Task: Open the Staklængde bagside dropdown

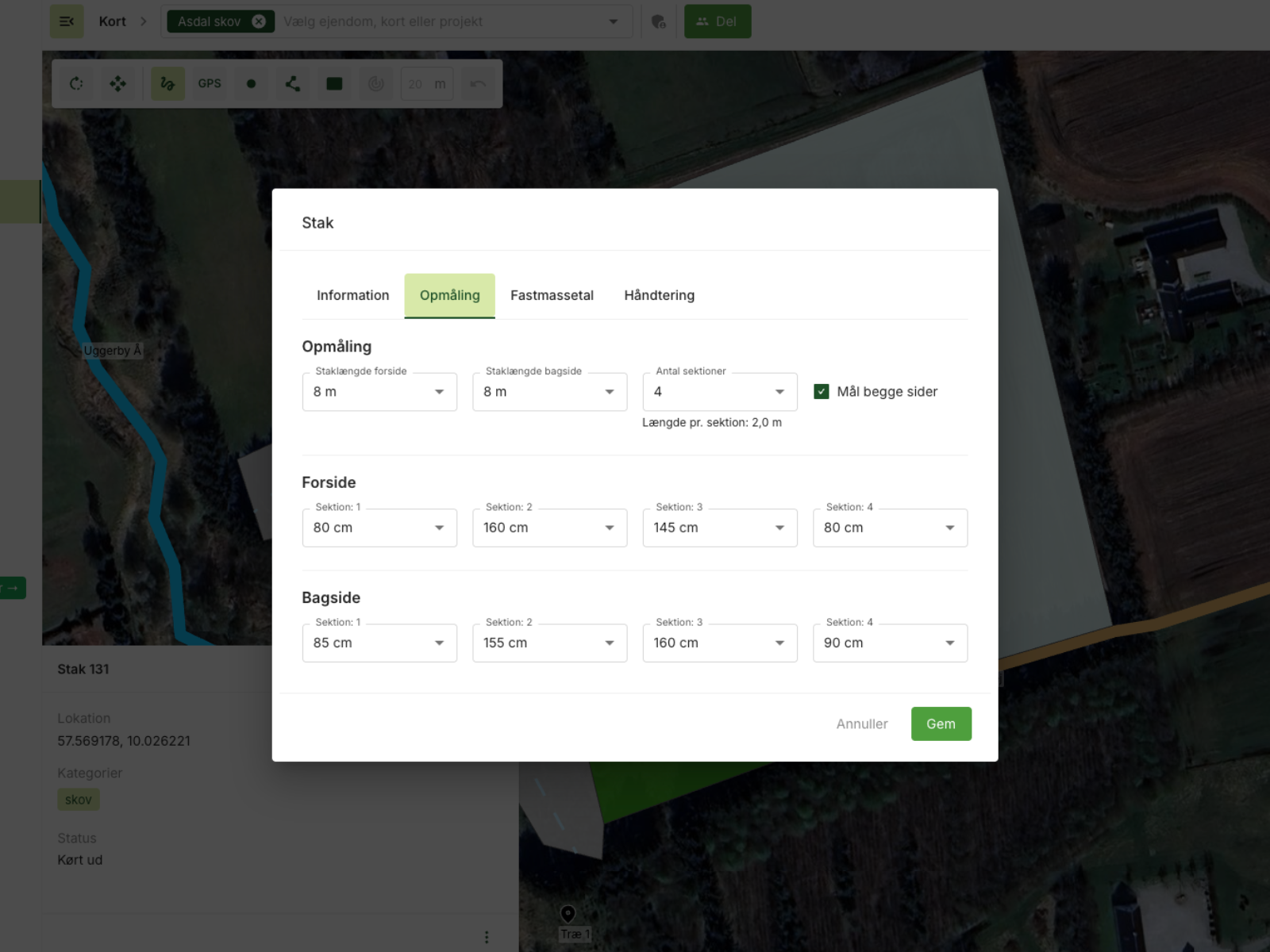Action: (x=550, y=392)
